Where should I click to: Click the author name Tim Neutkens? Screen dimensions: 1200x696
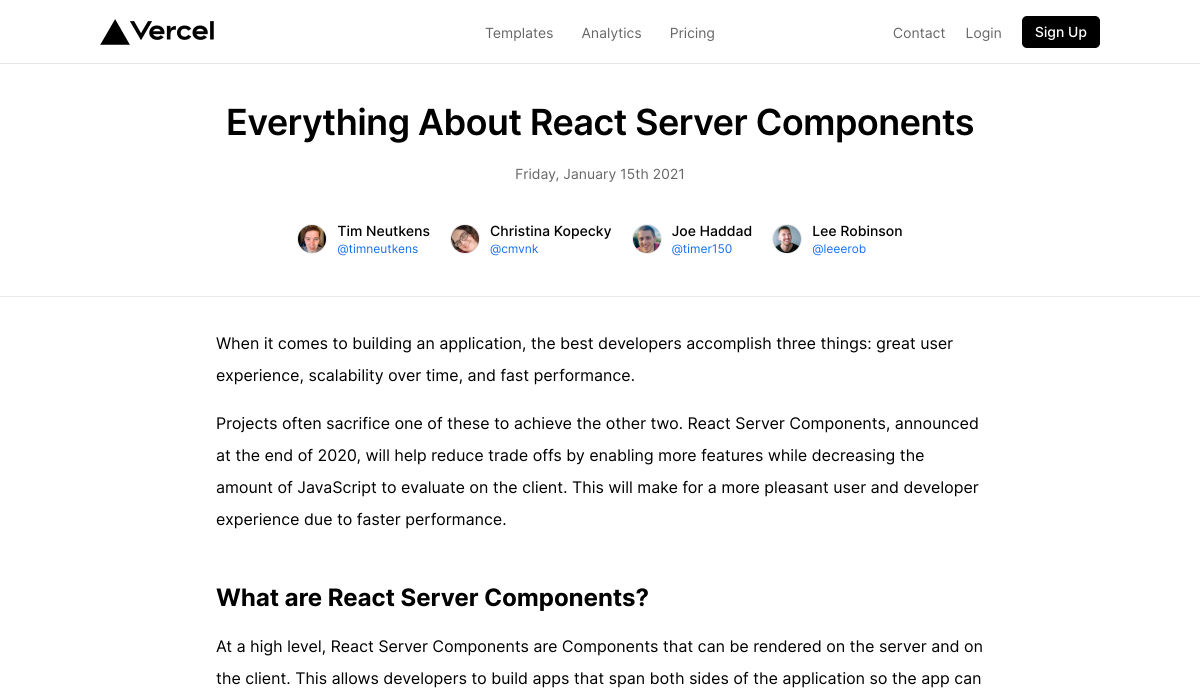pyautogui.click(x=383, y=231)
